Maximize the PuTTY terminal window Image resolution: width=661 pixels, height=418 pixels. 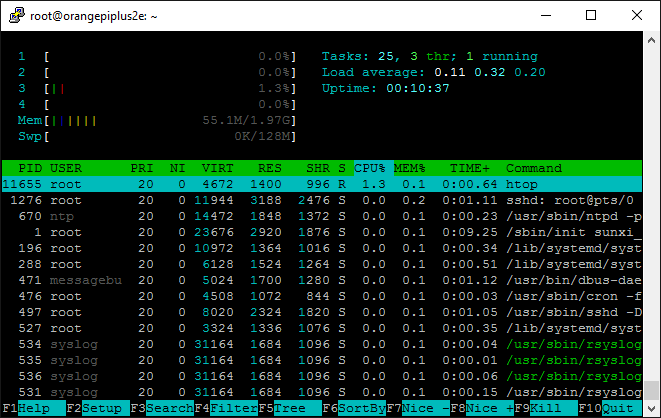591,15
